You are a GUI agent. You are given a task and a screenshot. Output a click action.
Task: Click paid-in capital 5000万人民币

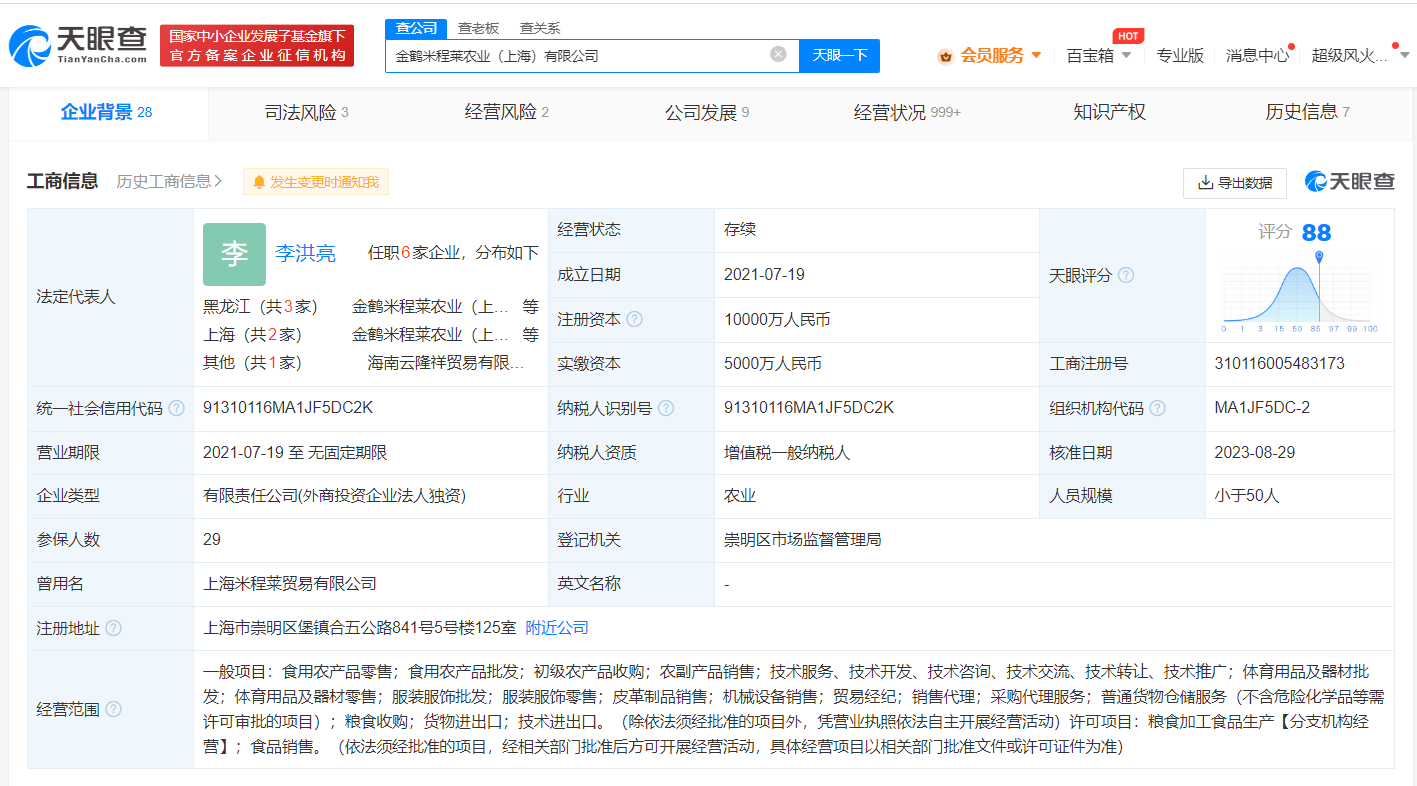click(x=773, y=364)
